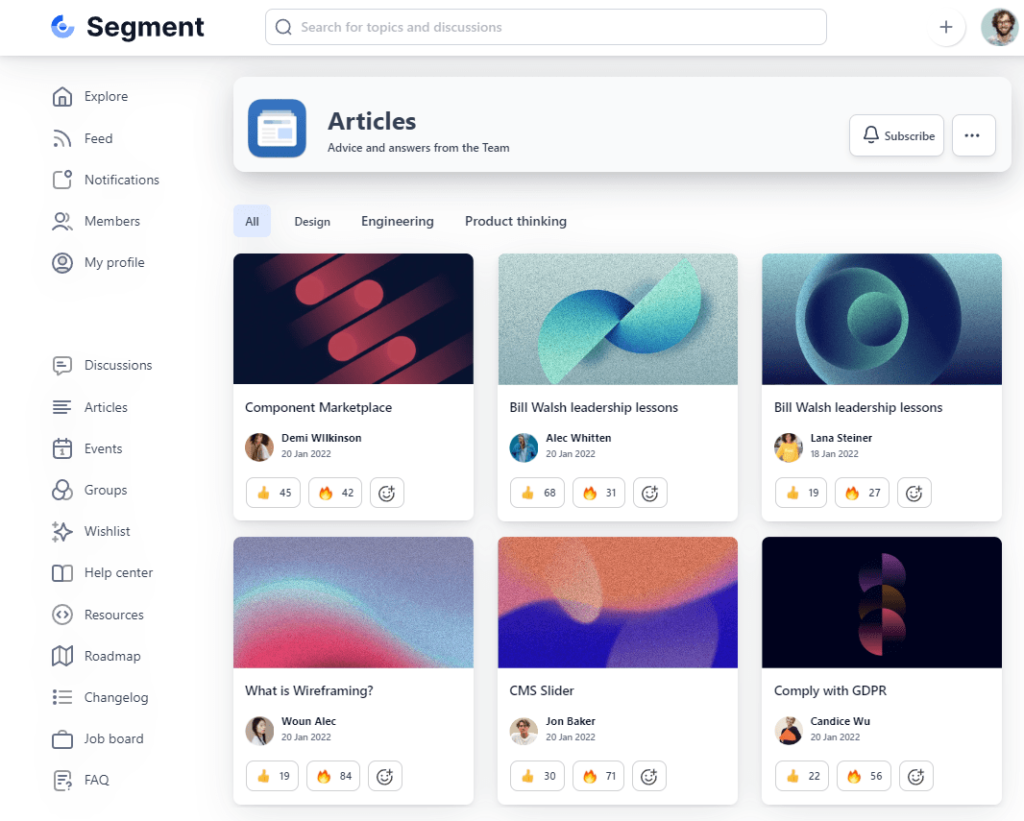This screenshot has height=821, width=1024.
Task: Click the Job board briefcase icon
Action: point(62,739)
